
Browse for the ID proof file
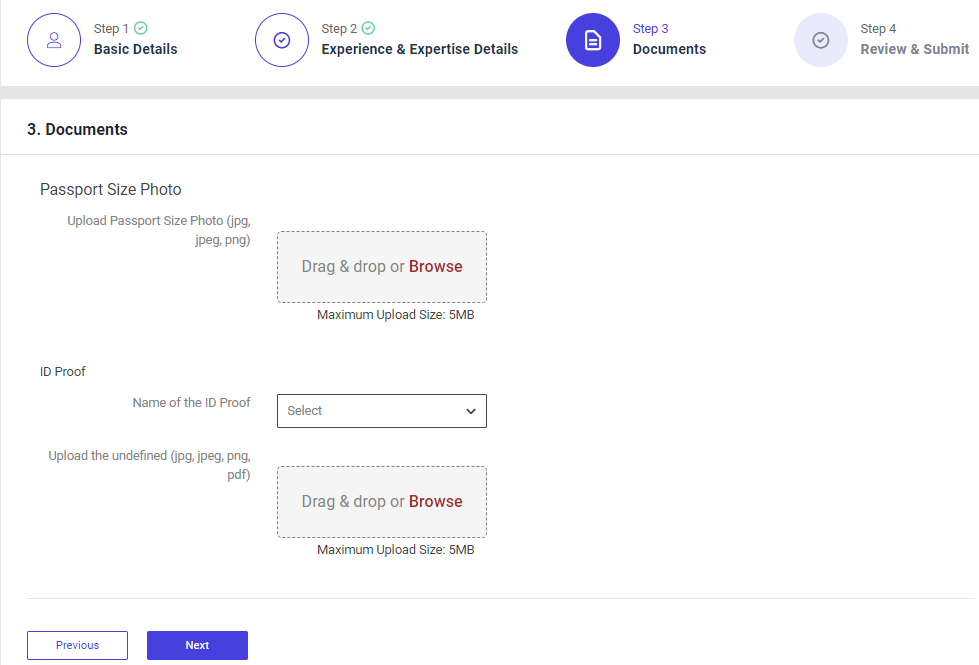[435, 502]
